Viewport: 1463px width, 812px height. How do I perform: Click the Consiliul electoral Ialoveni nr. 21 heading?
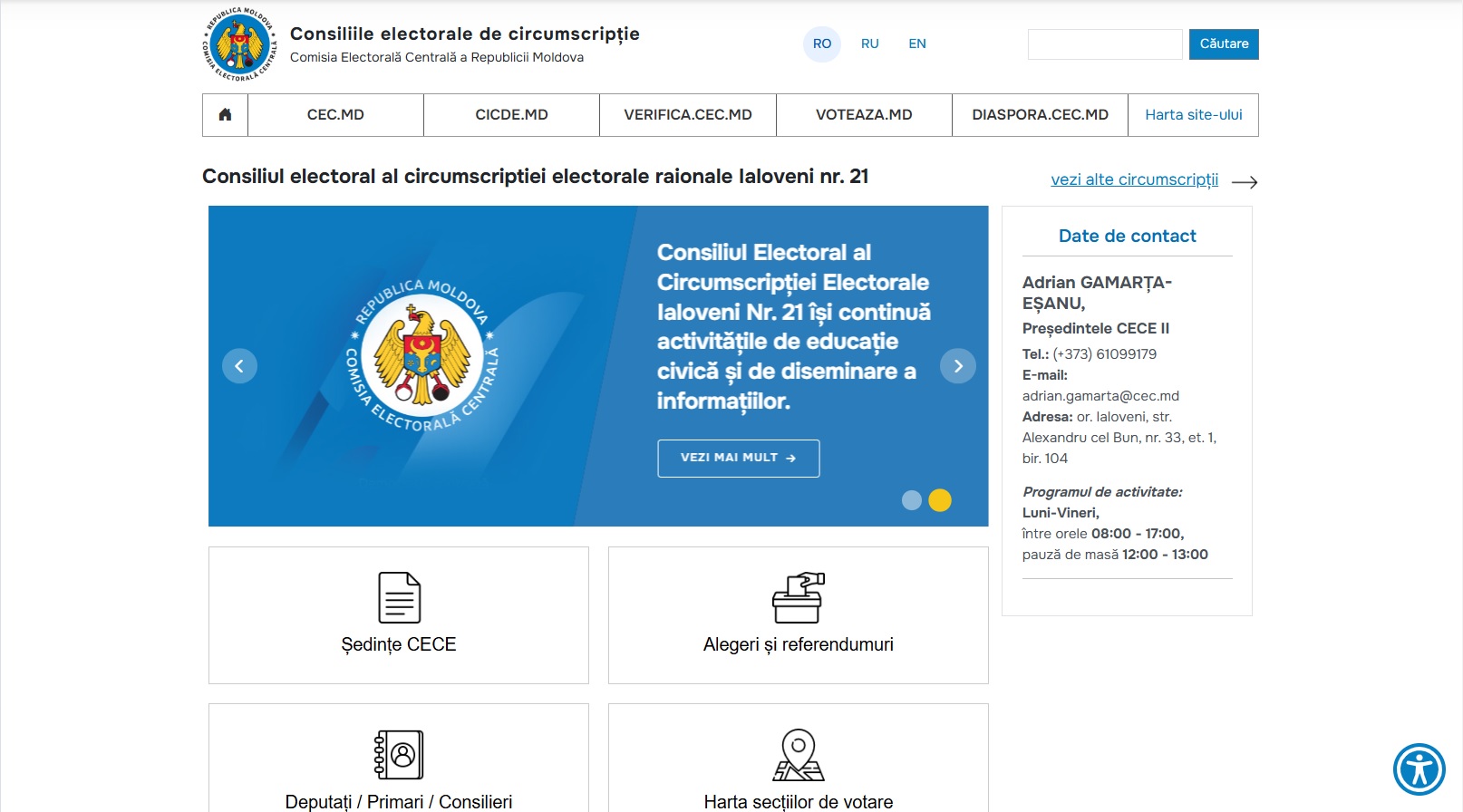click(536, 177)
